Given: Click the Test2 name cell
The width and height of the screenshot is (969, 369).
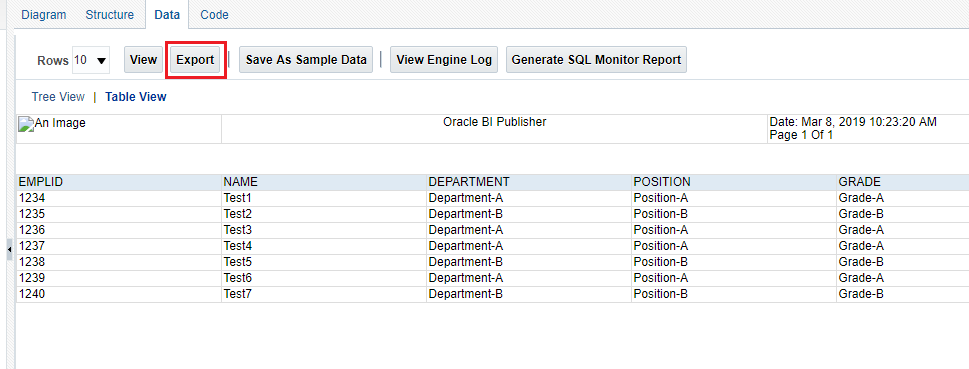Looking at the screenshot, I should point(324,214).
